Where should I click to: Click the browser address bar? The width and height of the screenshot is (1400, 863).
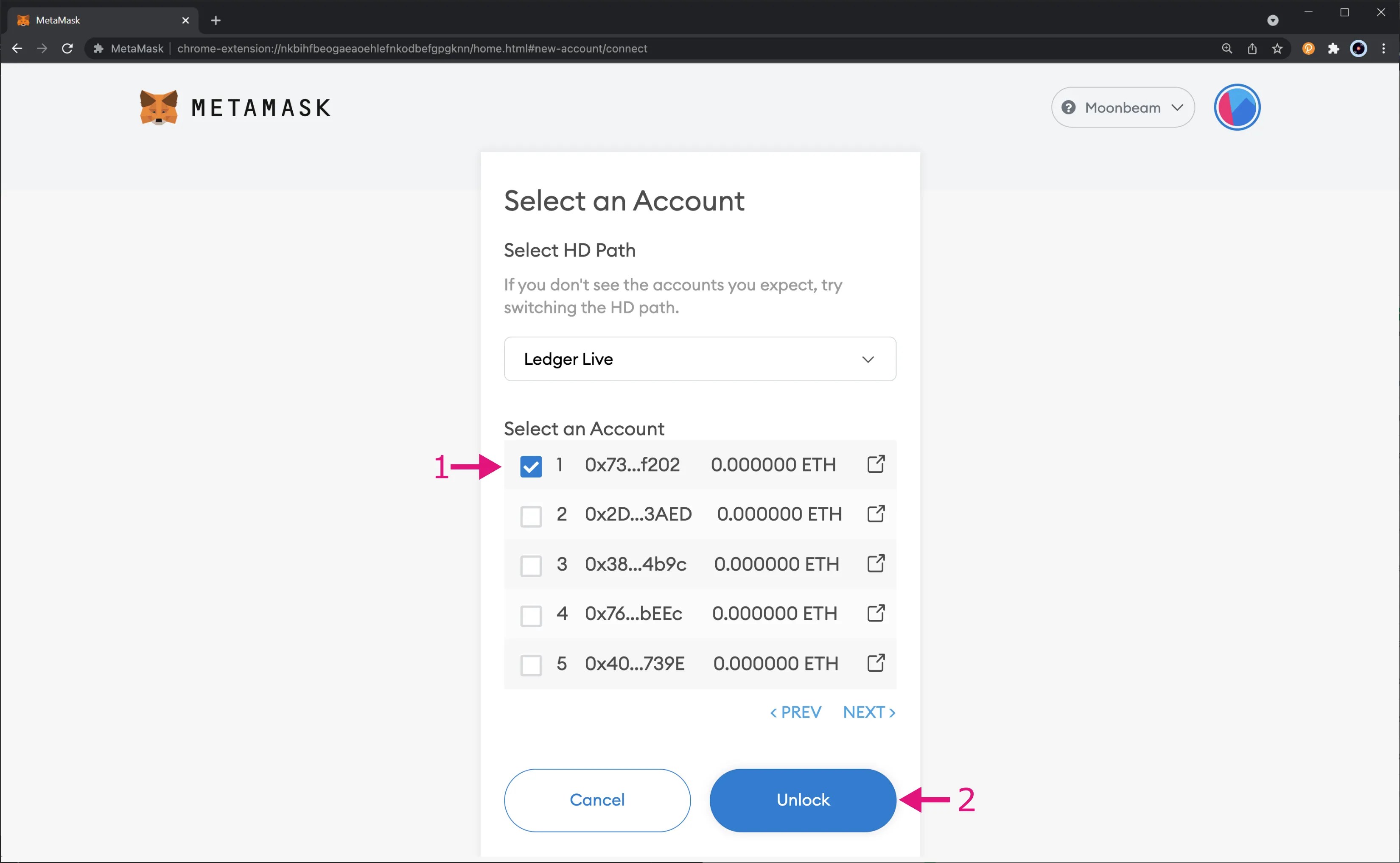coord(628,48)
